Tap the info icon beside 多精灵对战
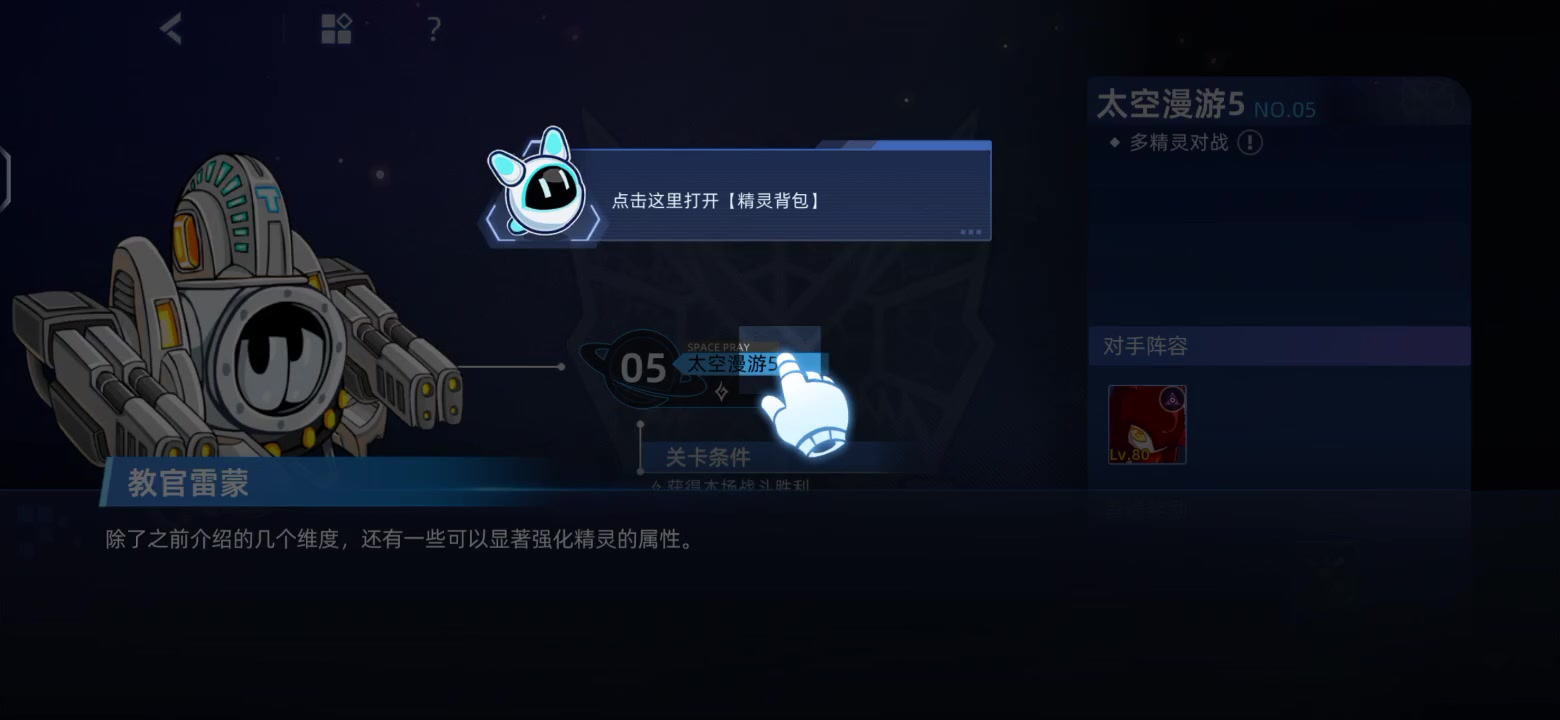The width and height of the screenshot is (1560, 720). pos(1250,142)
